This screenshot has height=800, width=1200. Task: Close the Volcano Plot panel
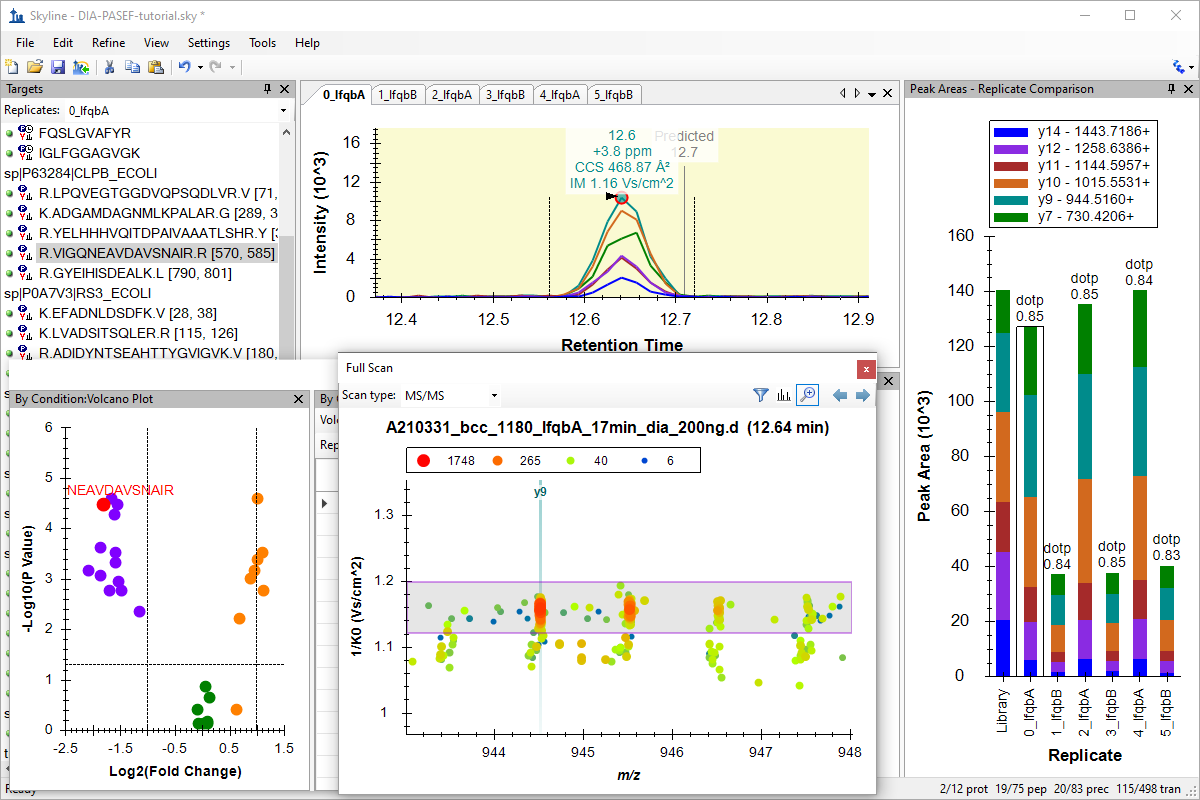coord(298,399)
